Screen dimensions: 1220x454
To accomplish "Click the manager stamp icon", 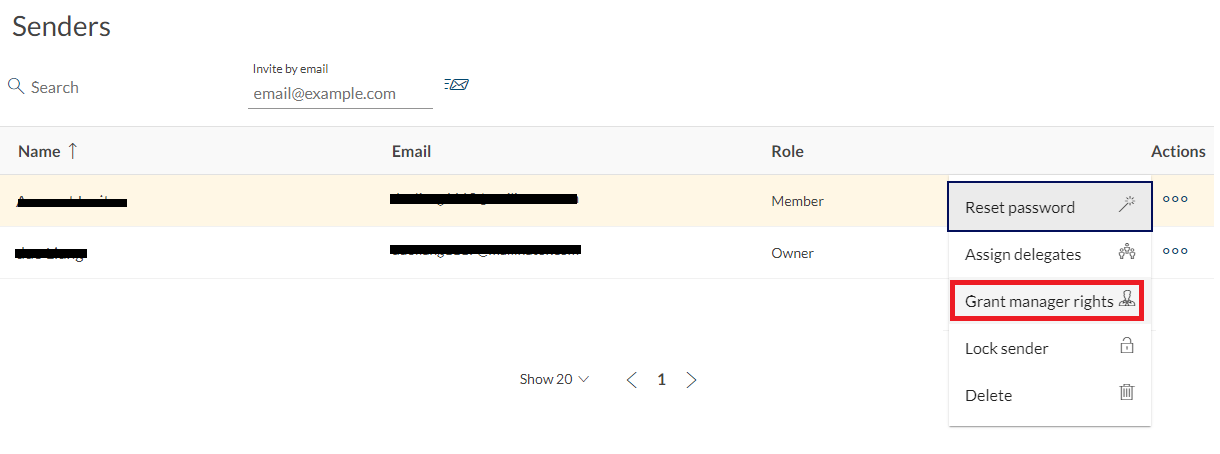I will (x=1127, y=298).
